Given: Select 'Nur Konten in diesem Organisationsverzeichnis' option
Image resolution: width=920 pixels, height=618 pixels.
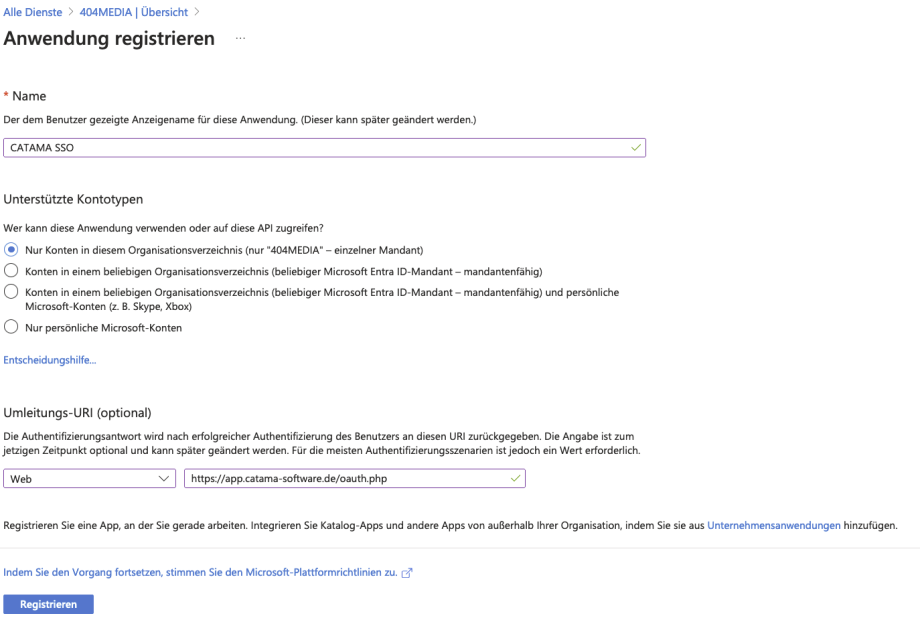Looking at the screenshot, I should click(11, 249).
